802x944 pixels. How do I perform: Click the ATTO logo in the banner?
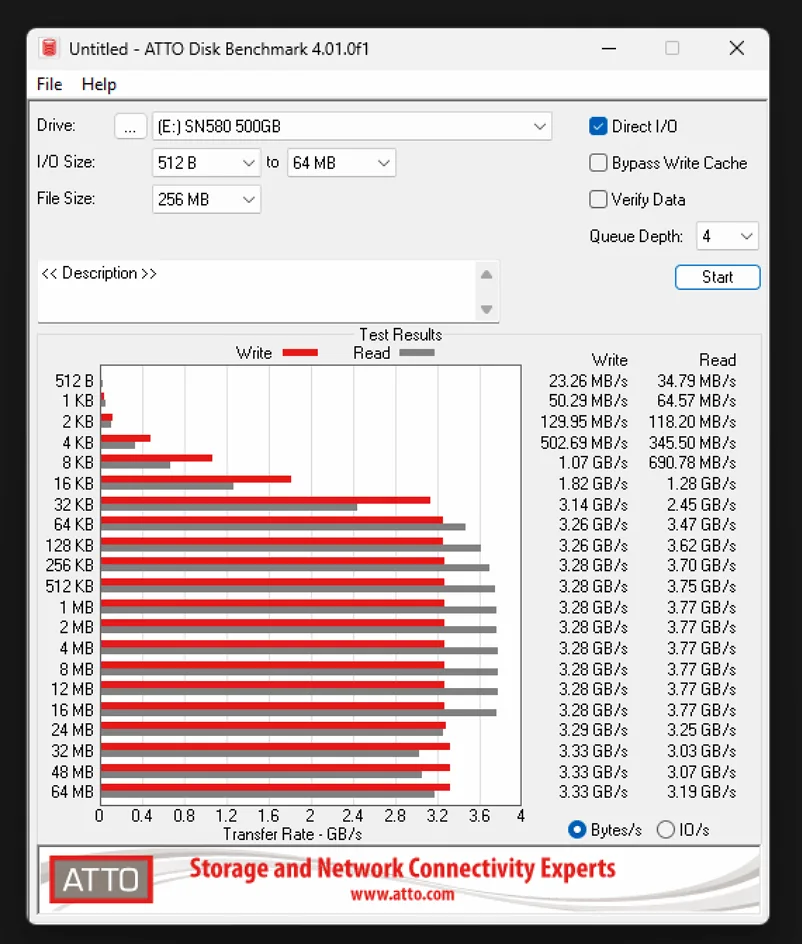tap(101, 880)
